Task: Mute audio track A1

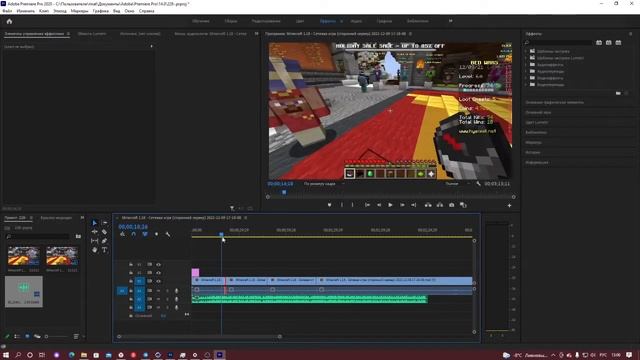Action: [158, 291]
